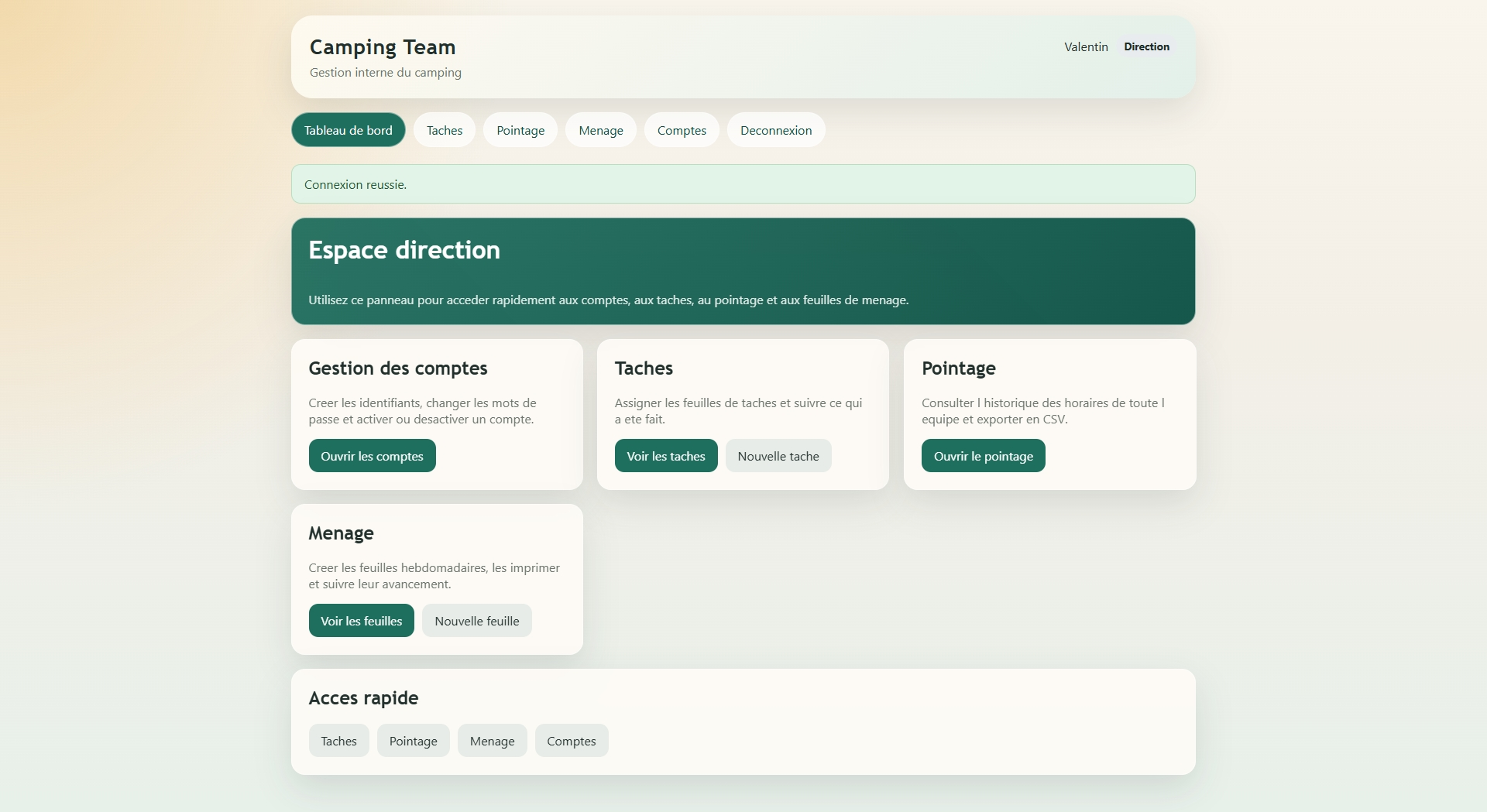1487x812 pixels.
Task: Switch to the Pointage tab
Action: click(x=520, y=130)
